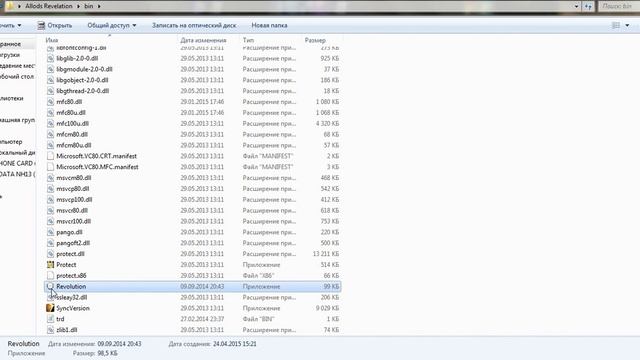Expand the arrow after bin in the path
Screen dimensions: 640x360
[99, 6]
